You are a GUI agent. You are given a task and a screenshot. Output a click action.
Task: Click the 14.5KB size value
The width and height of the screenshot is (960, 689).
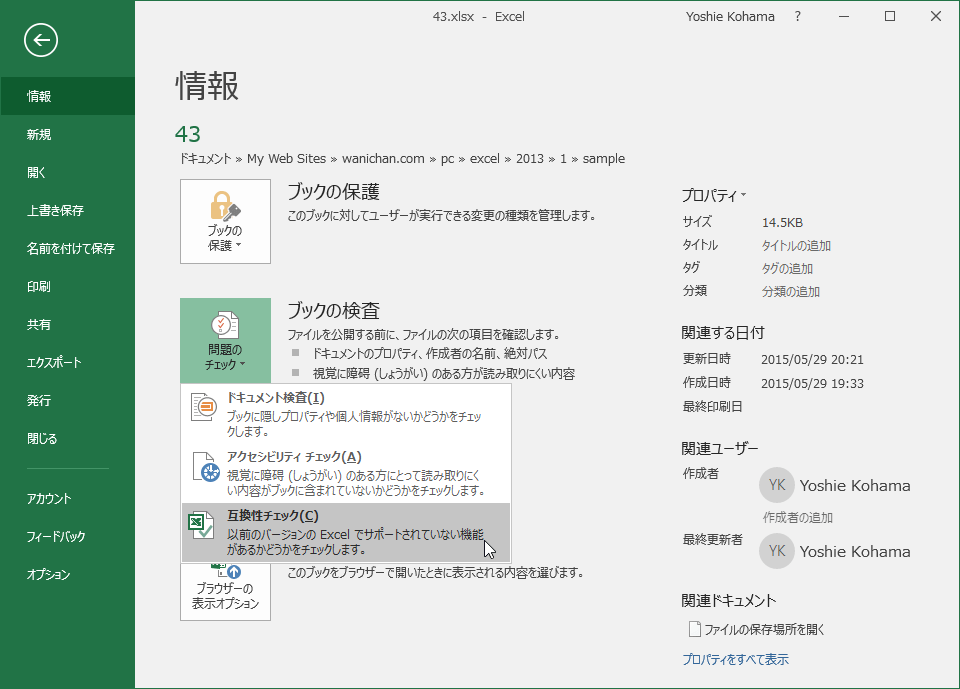point(782,222)
